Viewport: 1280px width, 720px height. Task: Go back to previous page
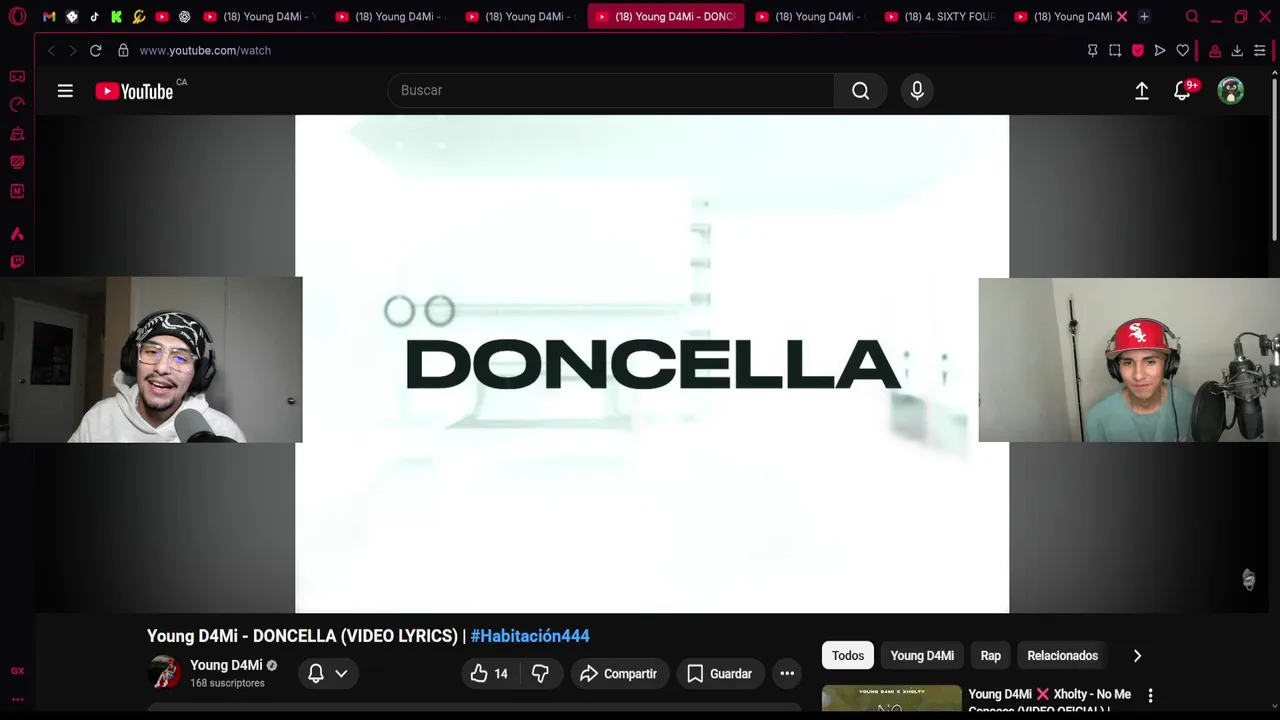point(51,50)
